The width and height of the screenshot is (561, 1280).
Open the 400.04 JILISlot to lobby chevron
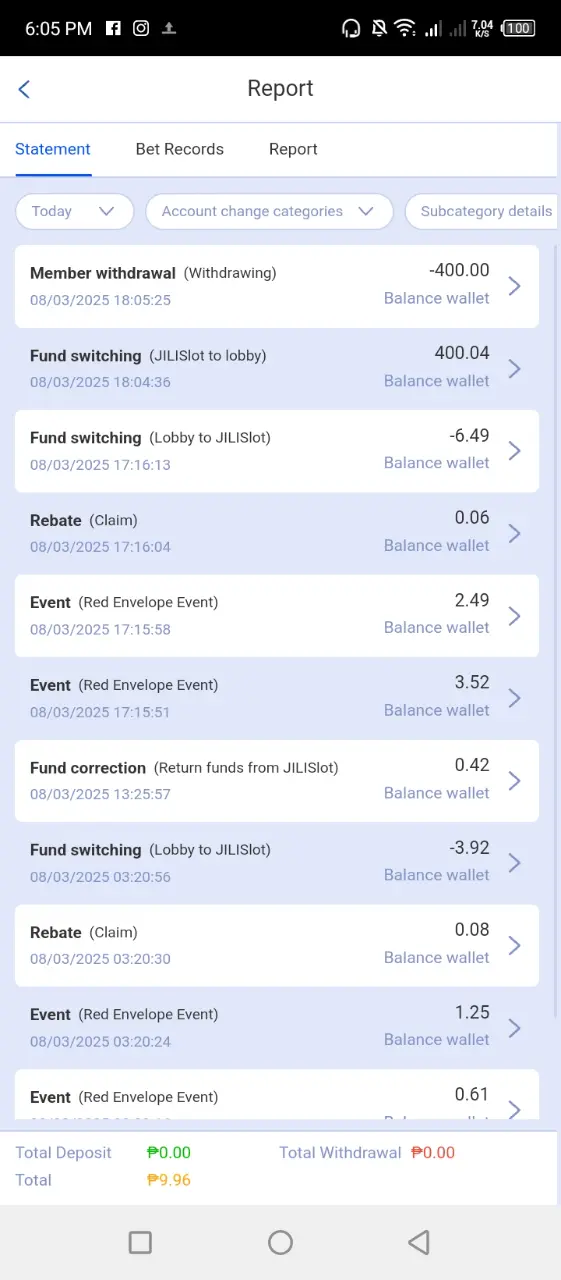tap(514, 369)
